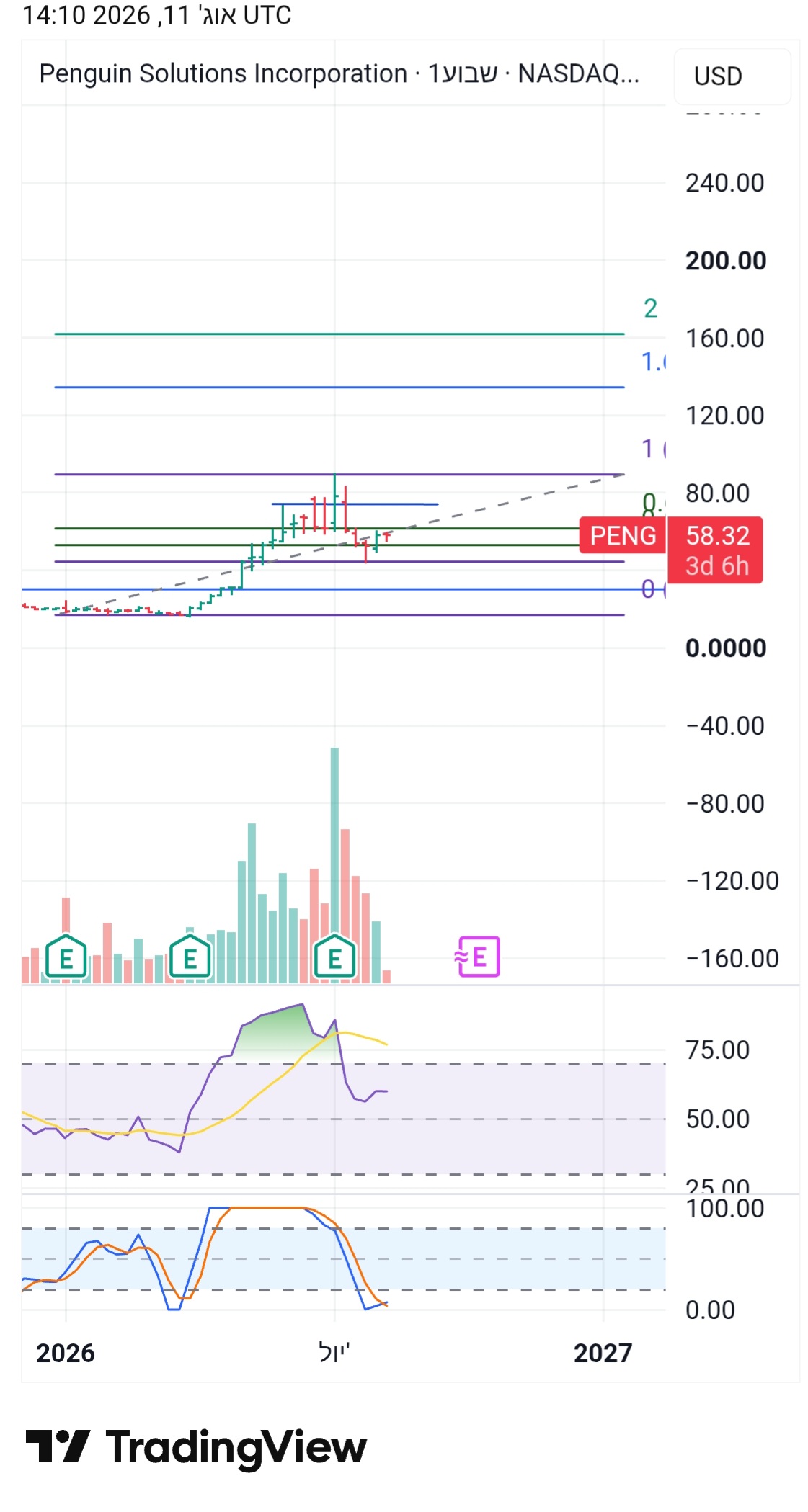Viewport: 808px width, 1512px height.
Task: Click the −40.00 price axis label
Action: [724, 726]
